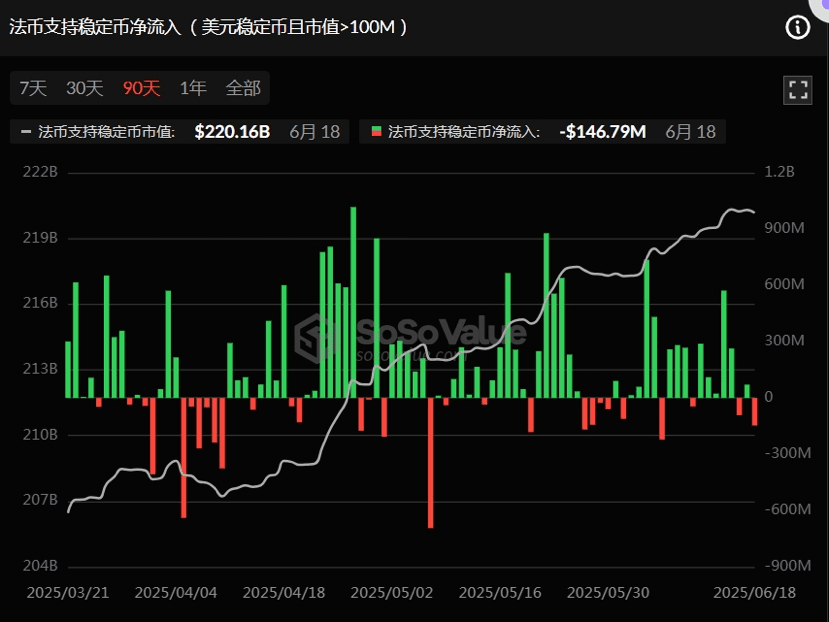Click the -900M right axis label

[788, 566]
